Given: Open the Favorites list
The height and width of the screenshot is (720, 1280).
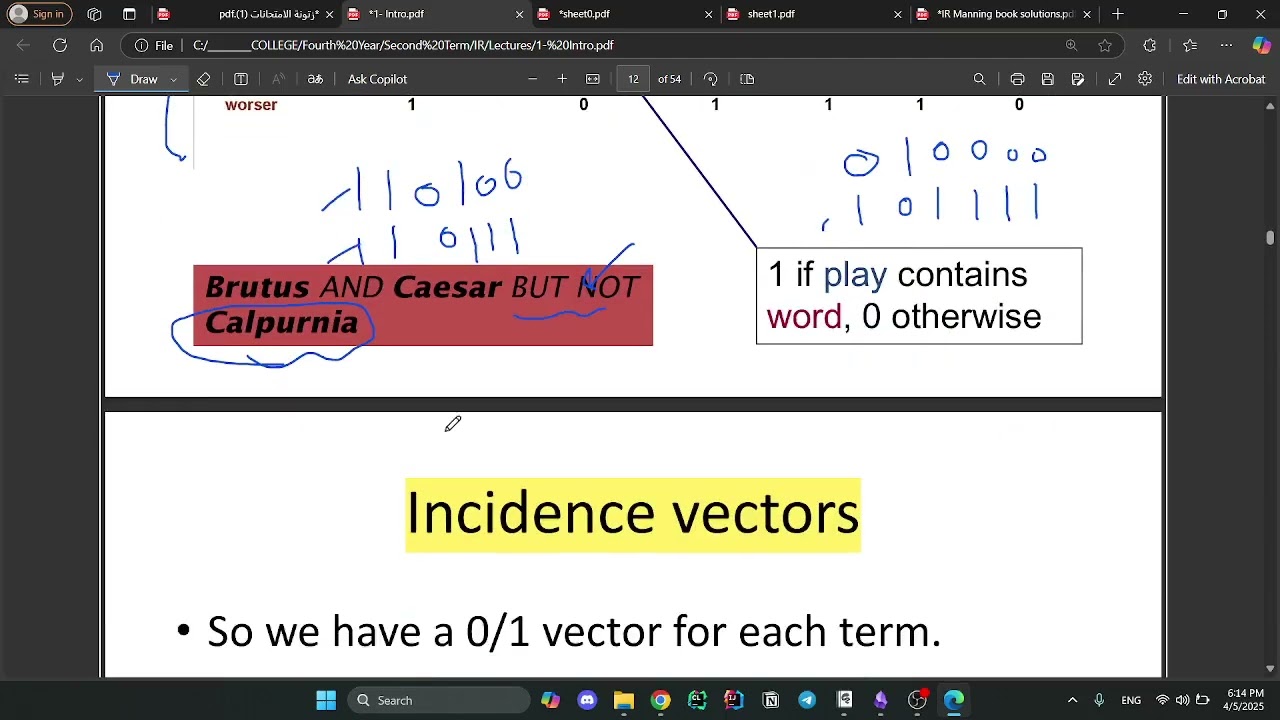Looking at the screenshot, I should (1189, 45).
